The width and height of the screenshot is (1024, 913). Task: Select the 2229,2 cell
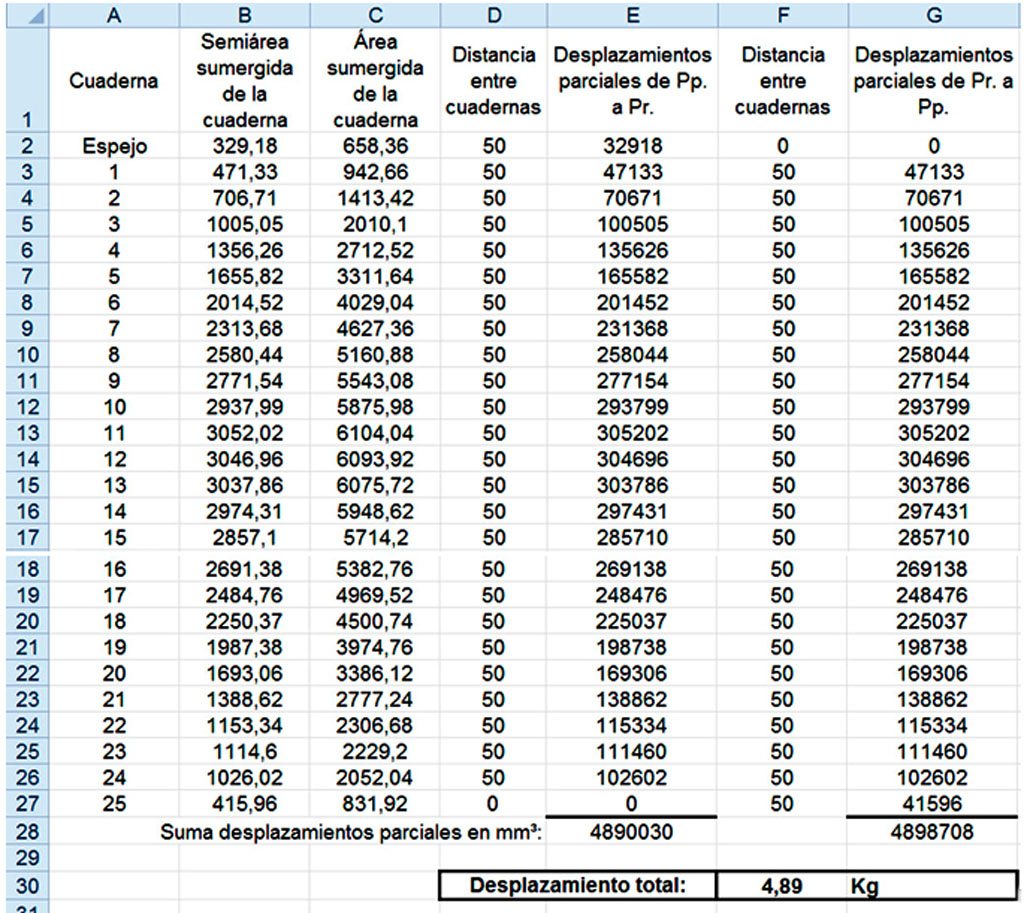pos(375,752)
